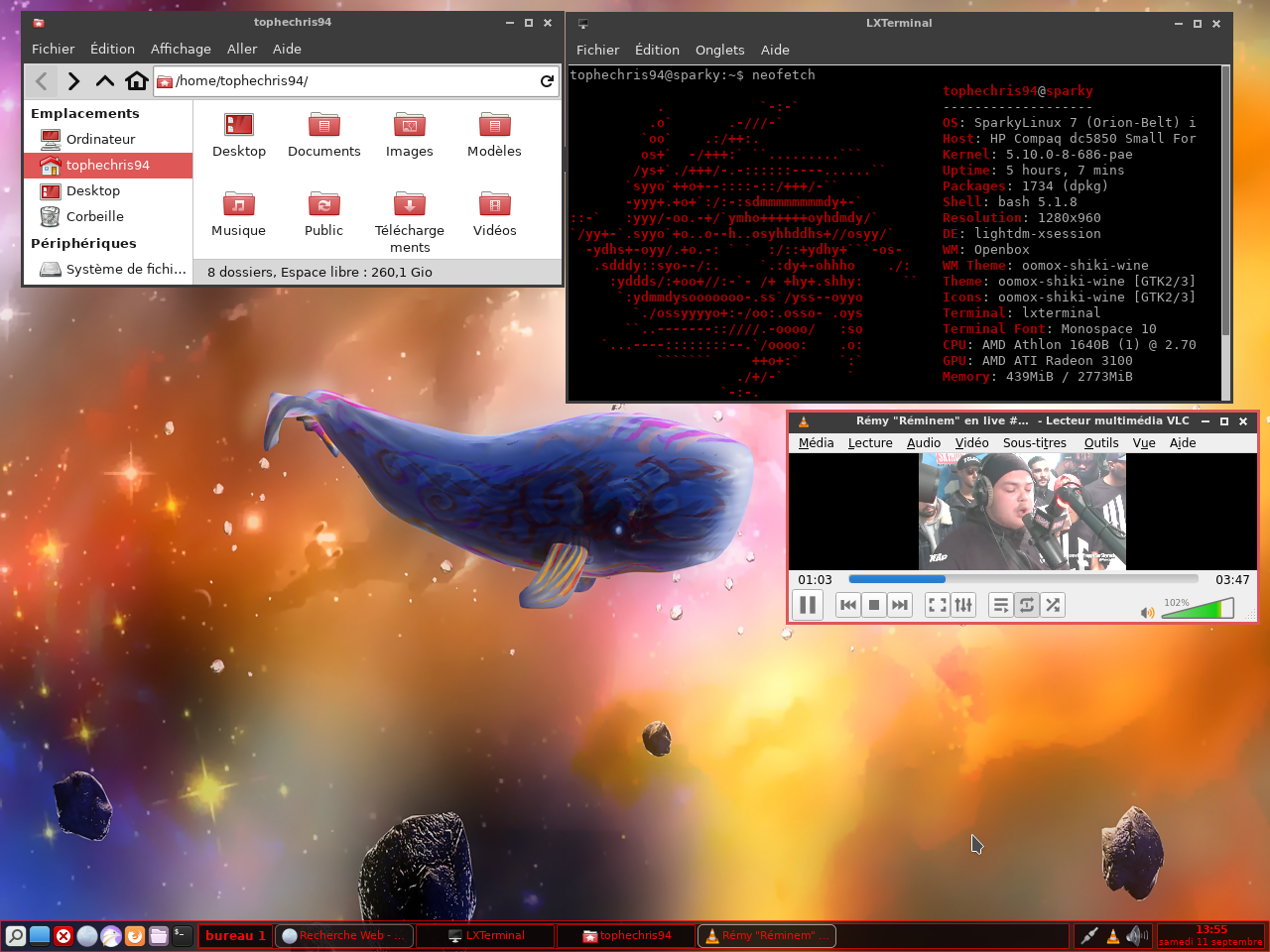The width and height of the screenshot is (1270, 952).
Task: Go up to the parent folder
Action: (105, 81)
